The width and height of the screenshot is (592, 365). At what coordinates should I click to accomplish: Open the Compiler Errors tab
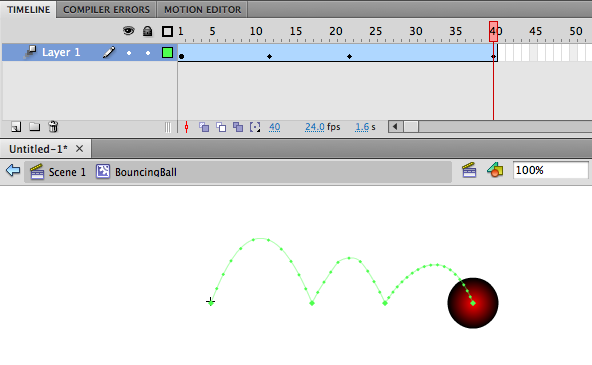coord(106,9)
